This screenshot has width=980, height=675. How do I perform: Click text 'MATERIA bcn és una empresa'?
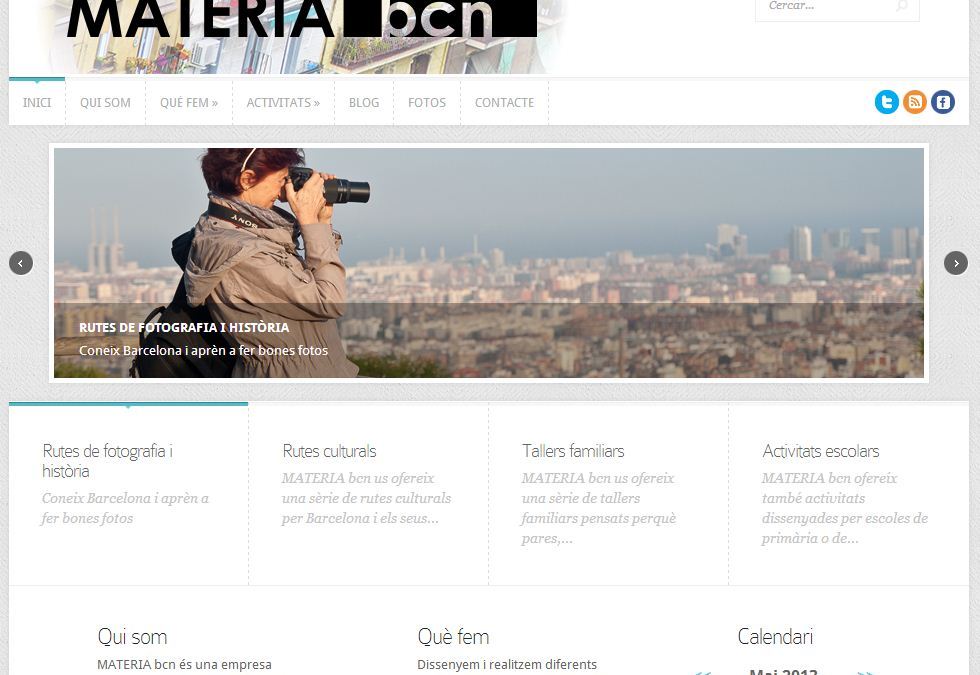click(184, 664)
